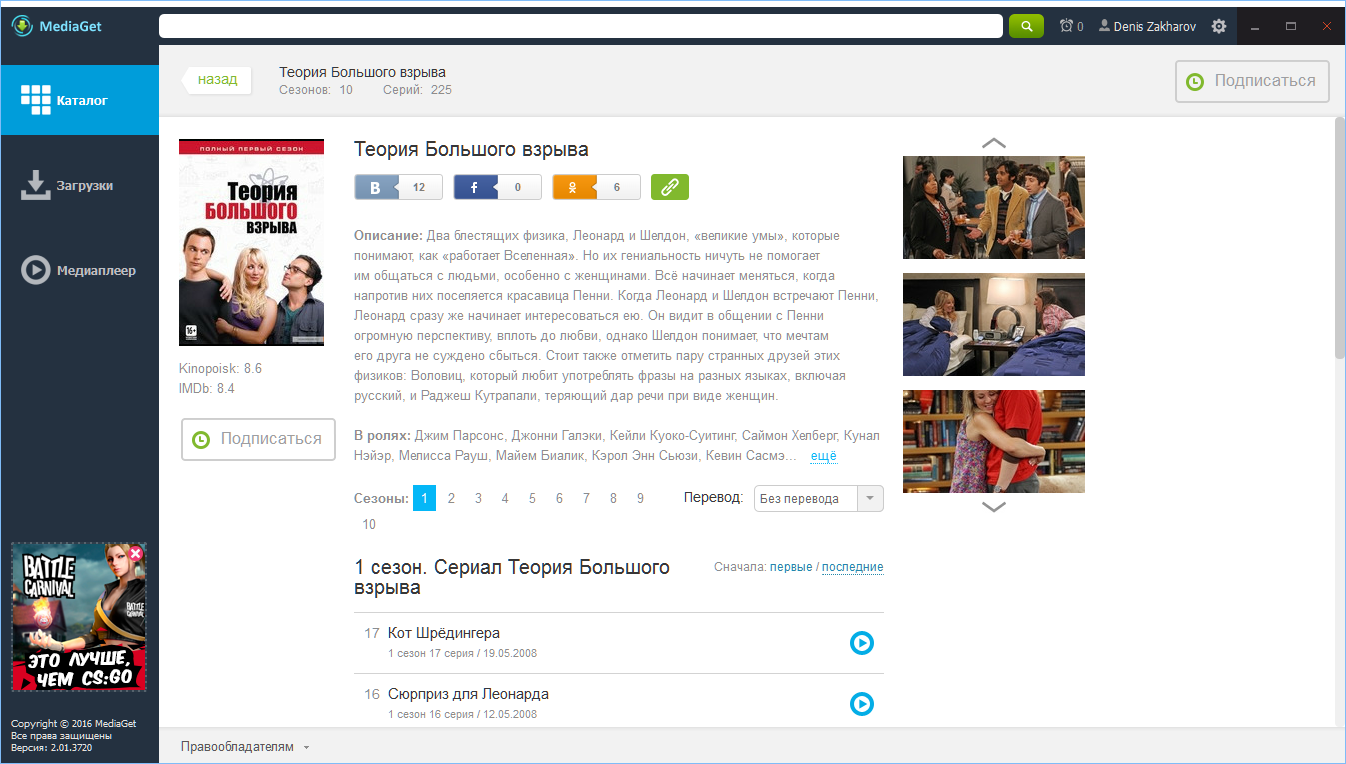Select season 5
Viewport: 1346px width, 764px height.
point(532,498)
